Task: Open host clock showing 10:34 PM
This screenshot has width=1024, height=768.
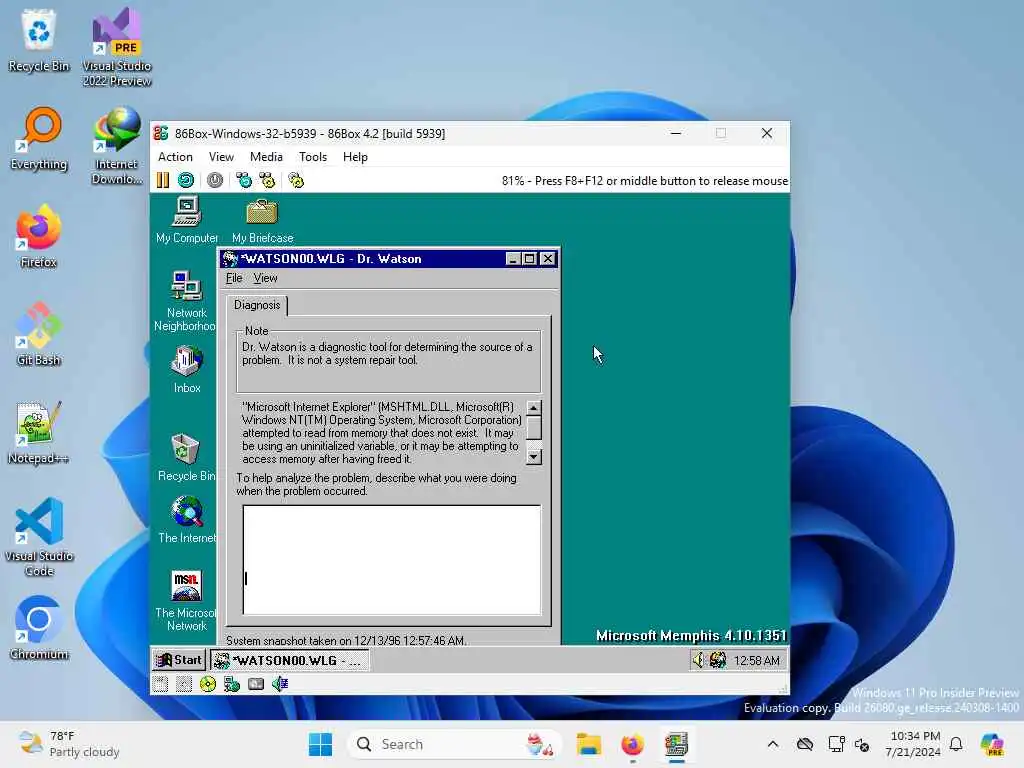Action: click(x=913, y=744)
